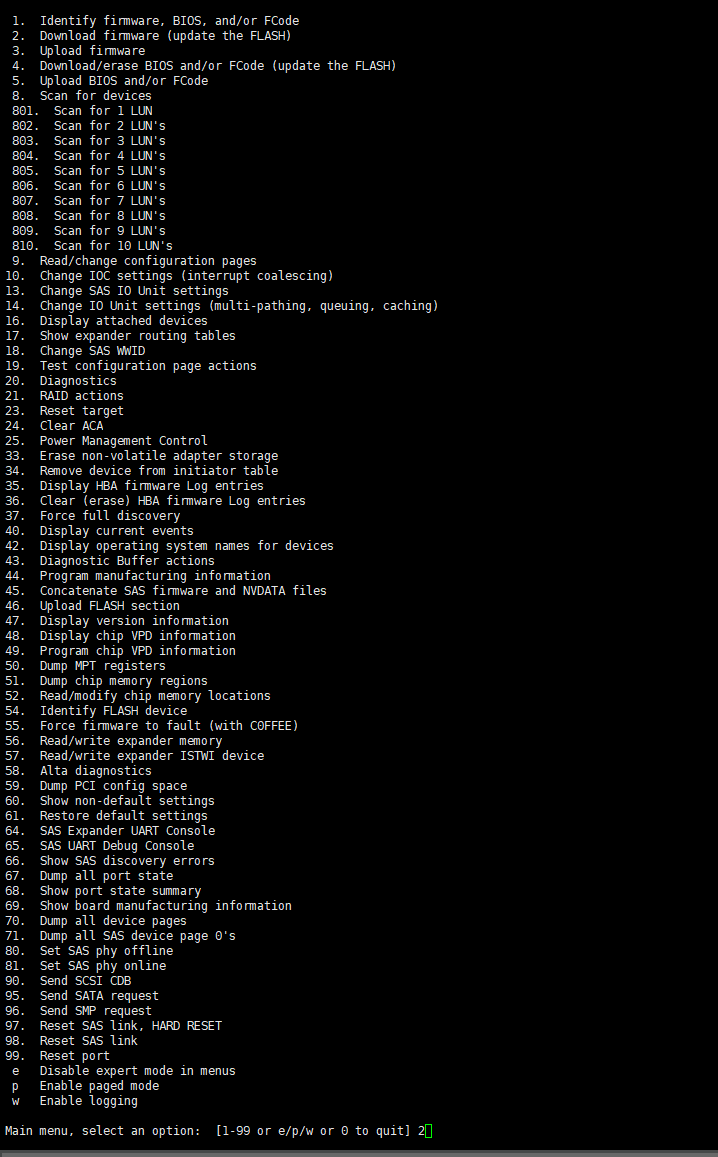Click the "Enable paged mode" option line
Image resolution: width=718 pixels, height=1157 pixels.
[99, 1086]
